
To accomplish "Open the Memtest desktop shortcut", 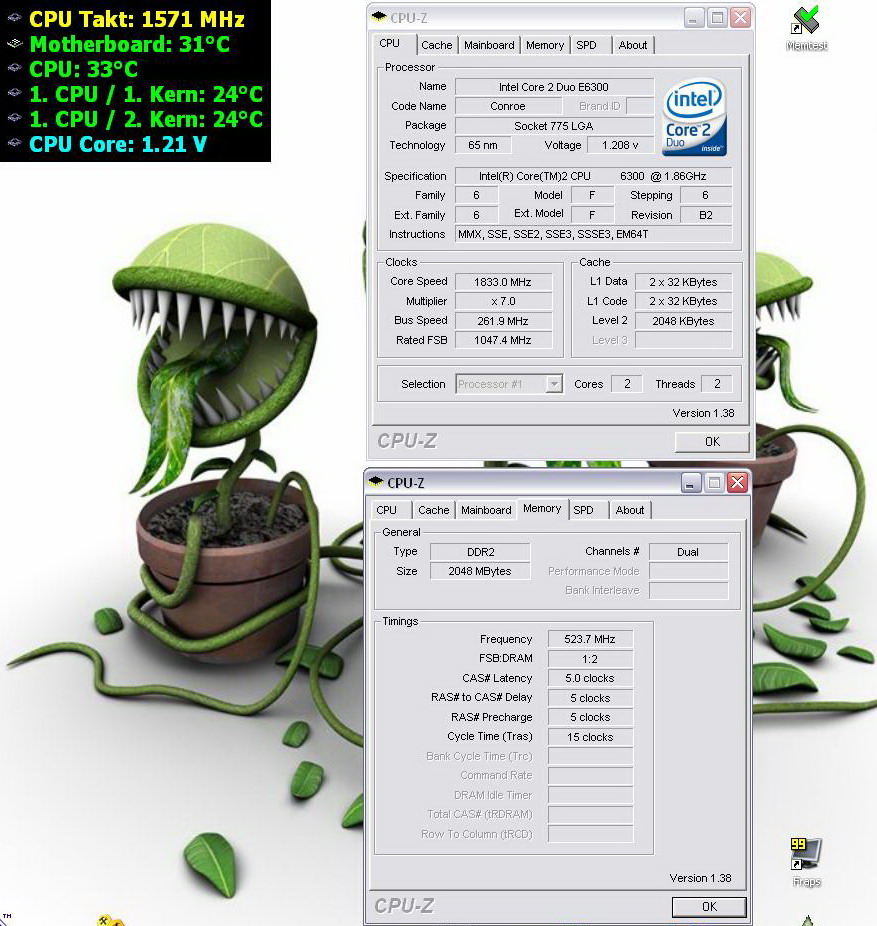I will click(x=807, y=28).
